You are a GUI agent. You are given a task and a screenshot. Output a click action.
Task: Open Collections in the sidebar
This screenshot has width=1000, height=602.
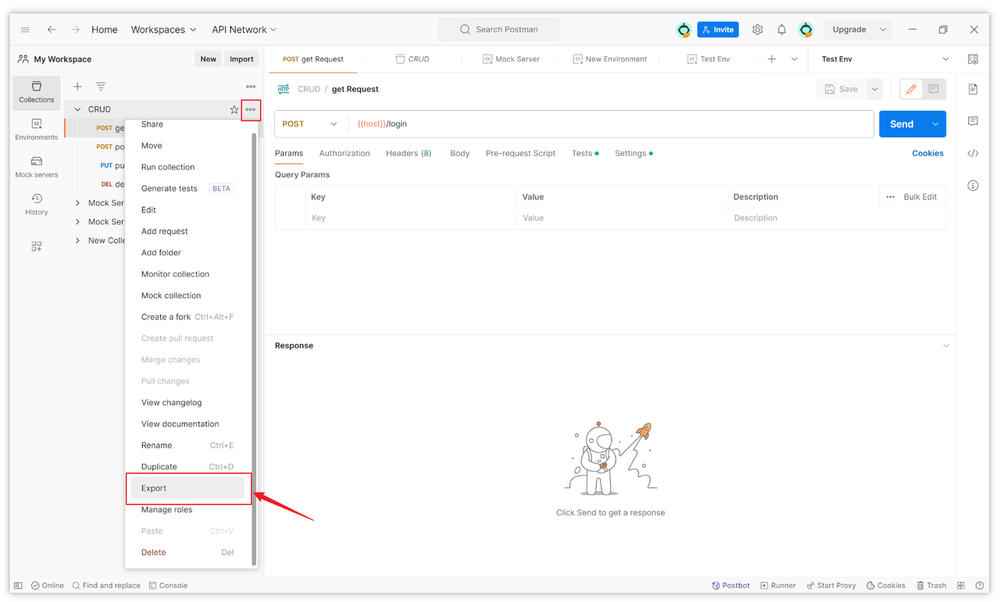[36, 92]
